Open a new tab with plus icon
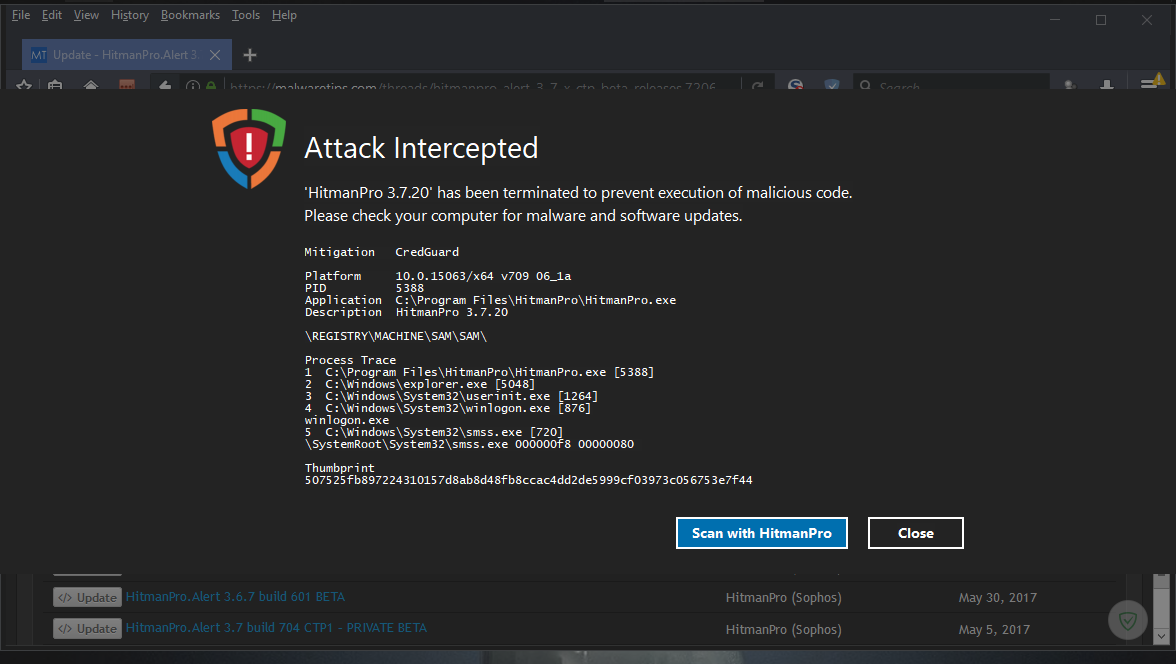The width and height of the screenshot is (1176, 664). pyautogui.click(x=250, y=55)
